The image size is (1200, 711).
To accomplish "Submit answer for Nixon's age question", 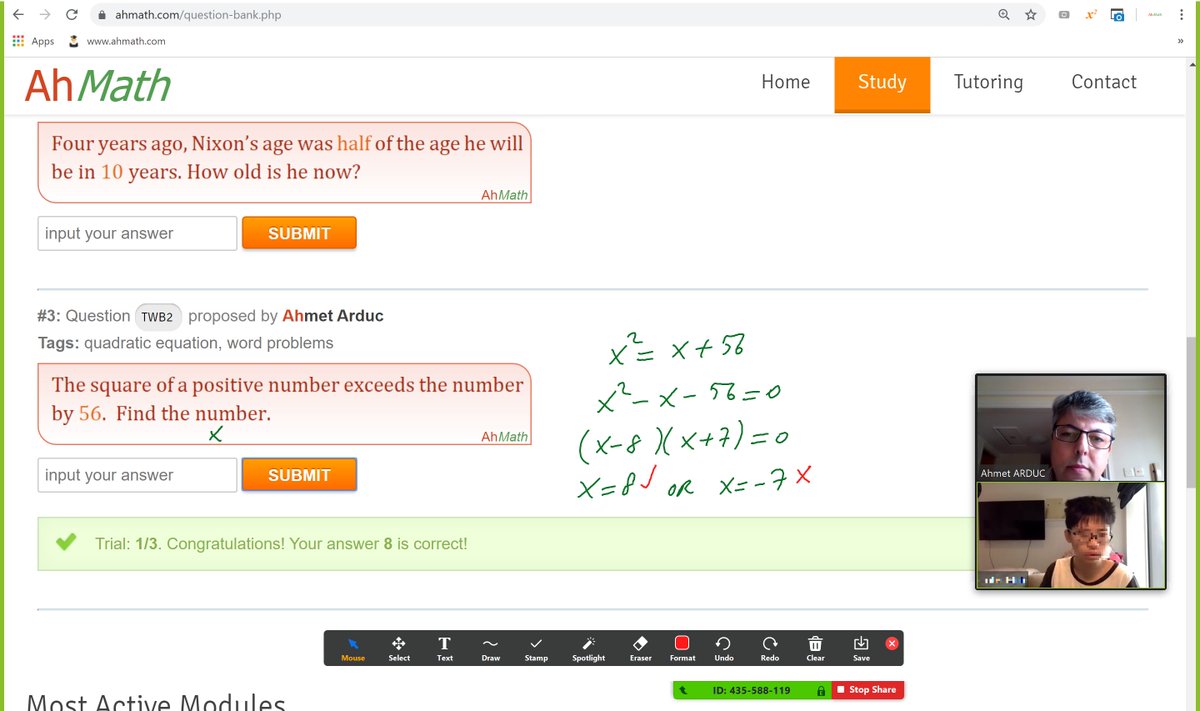I will (x=299, y=233).
